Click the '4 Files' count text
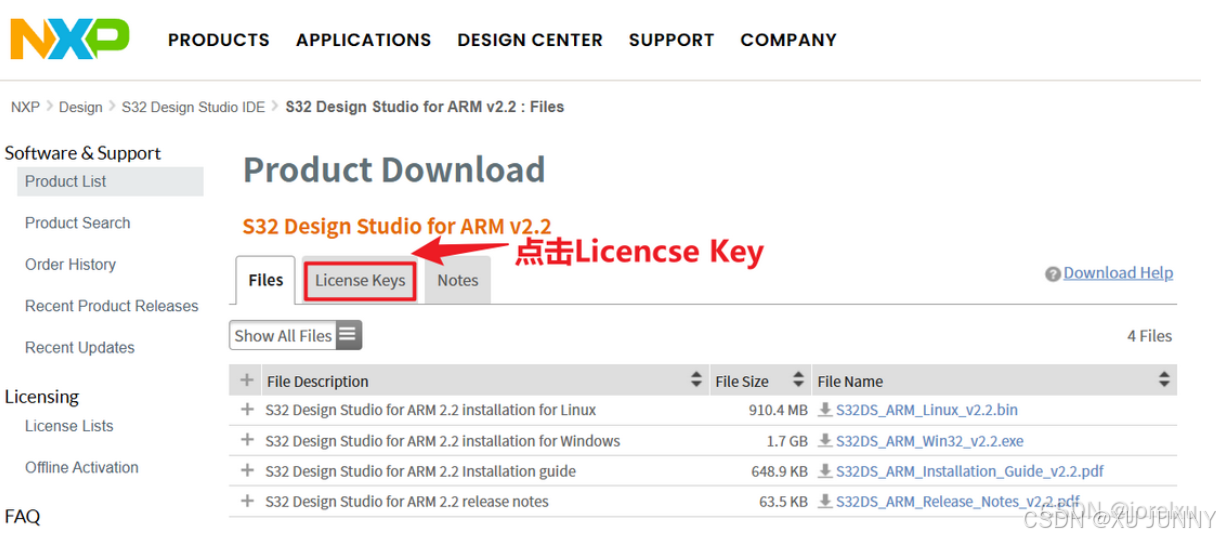Screen dimensions: 1220x539 coord(1149,336)
